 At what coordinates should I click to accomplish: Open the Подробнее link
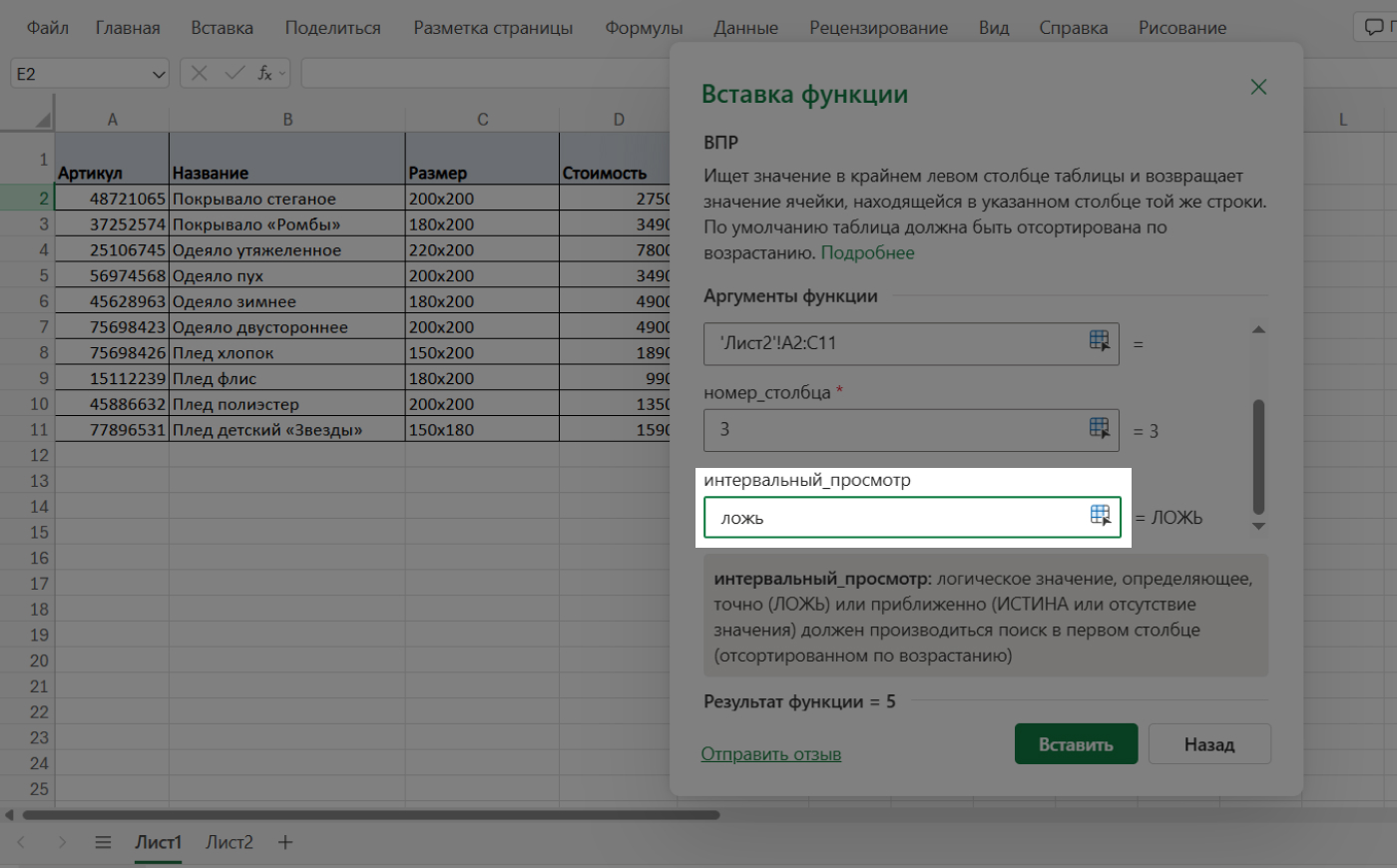867,252
